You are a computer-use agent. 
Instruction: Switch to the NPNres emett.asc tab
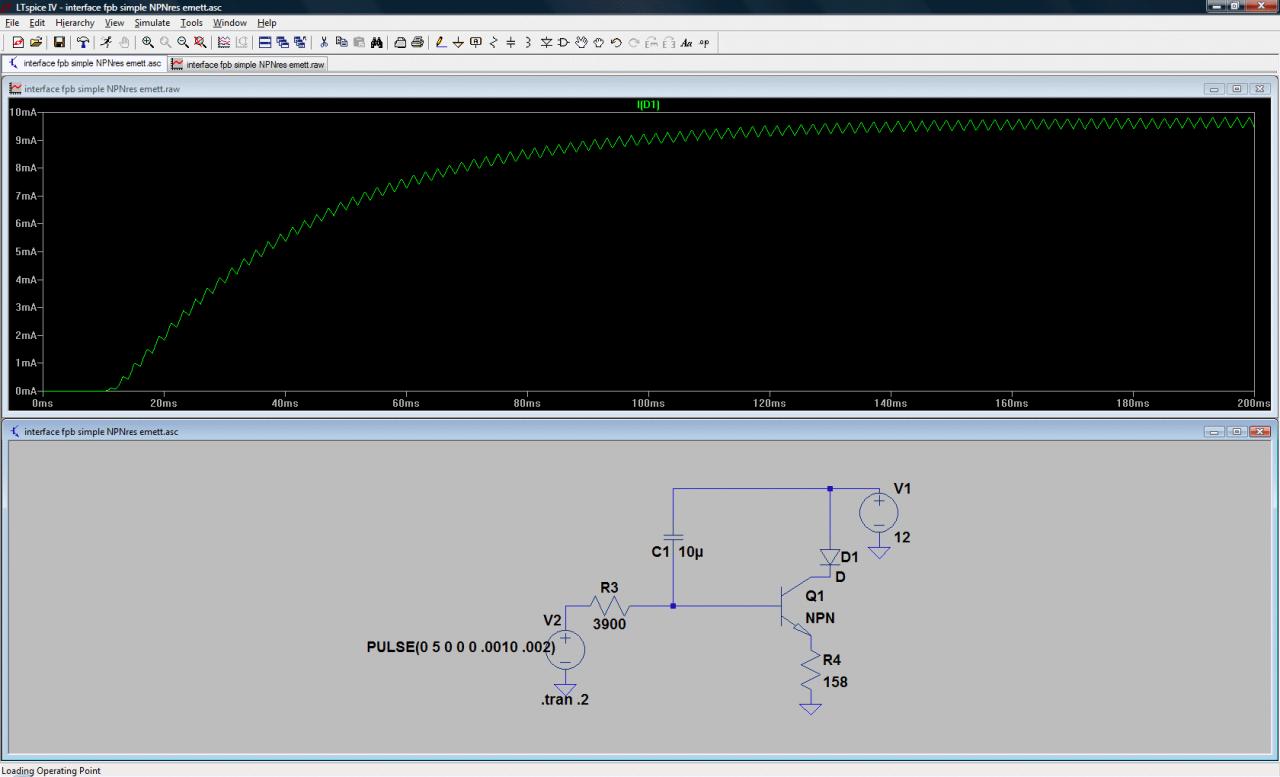point(85,63)
